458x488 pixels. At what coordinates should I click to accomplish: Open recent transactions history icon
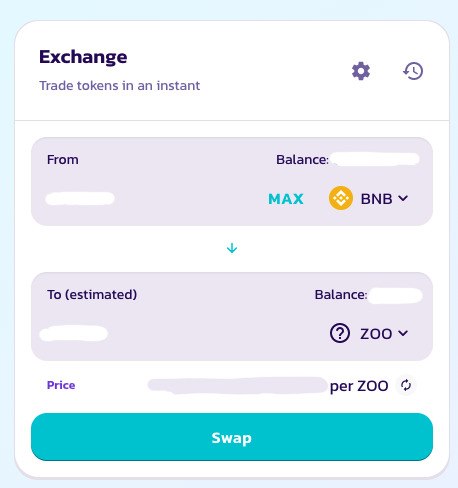(413, 71)
